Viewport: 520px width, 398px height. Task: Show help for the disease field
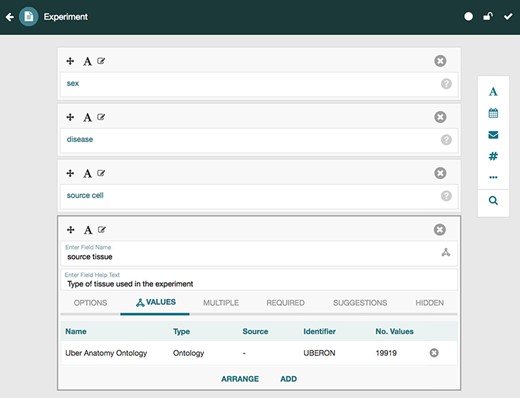coord(446,140)
